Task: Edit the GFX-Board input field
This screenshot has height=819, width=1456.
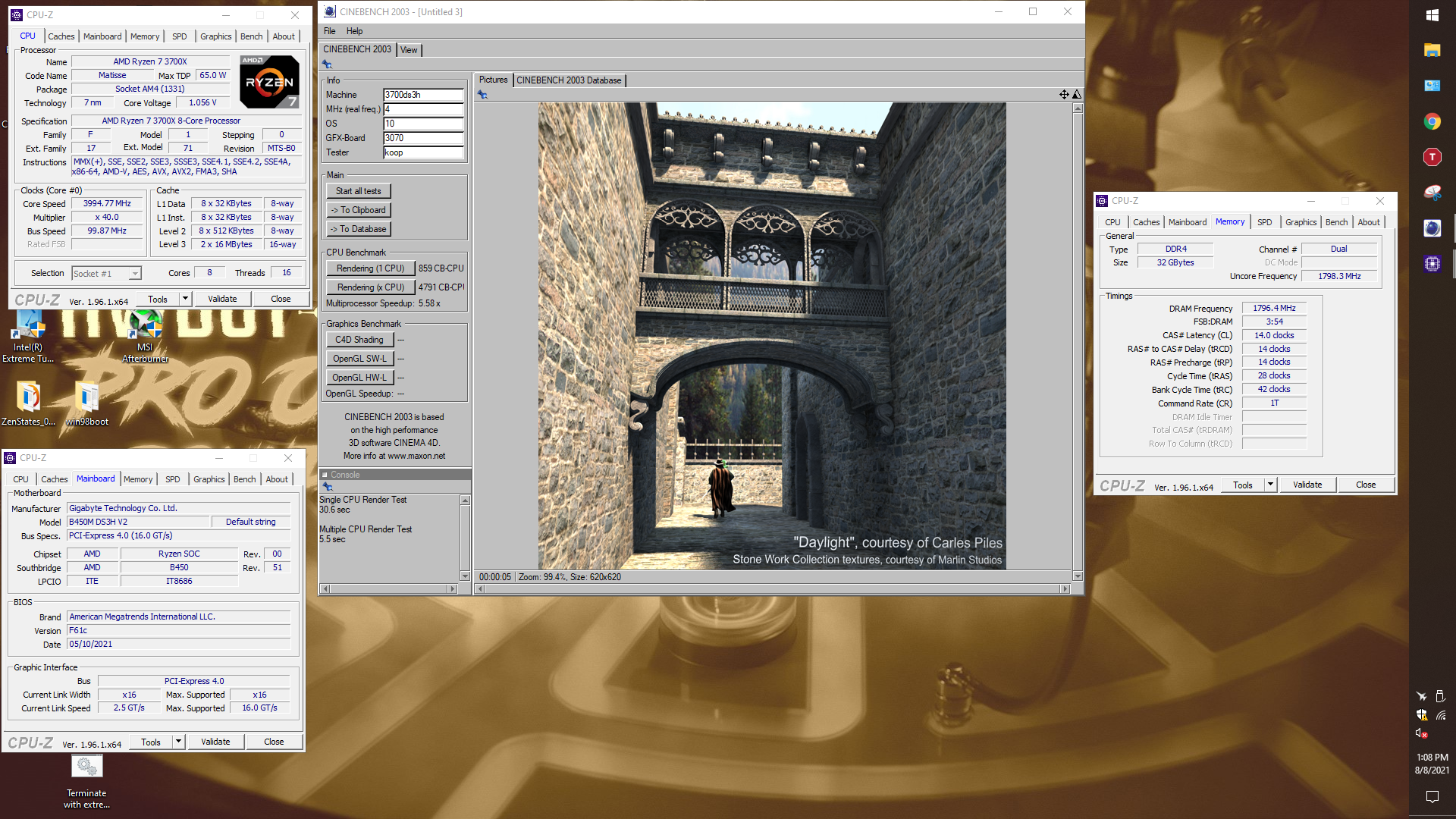Action: (x=423, y=138)
